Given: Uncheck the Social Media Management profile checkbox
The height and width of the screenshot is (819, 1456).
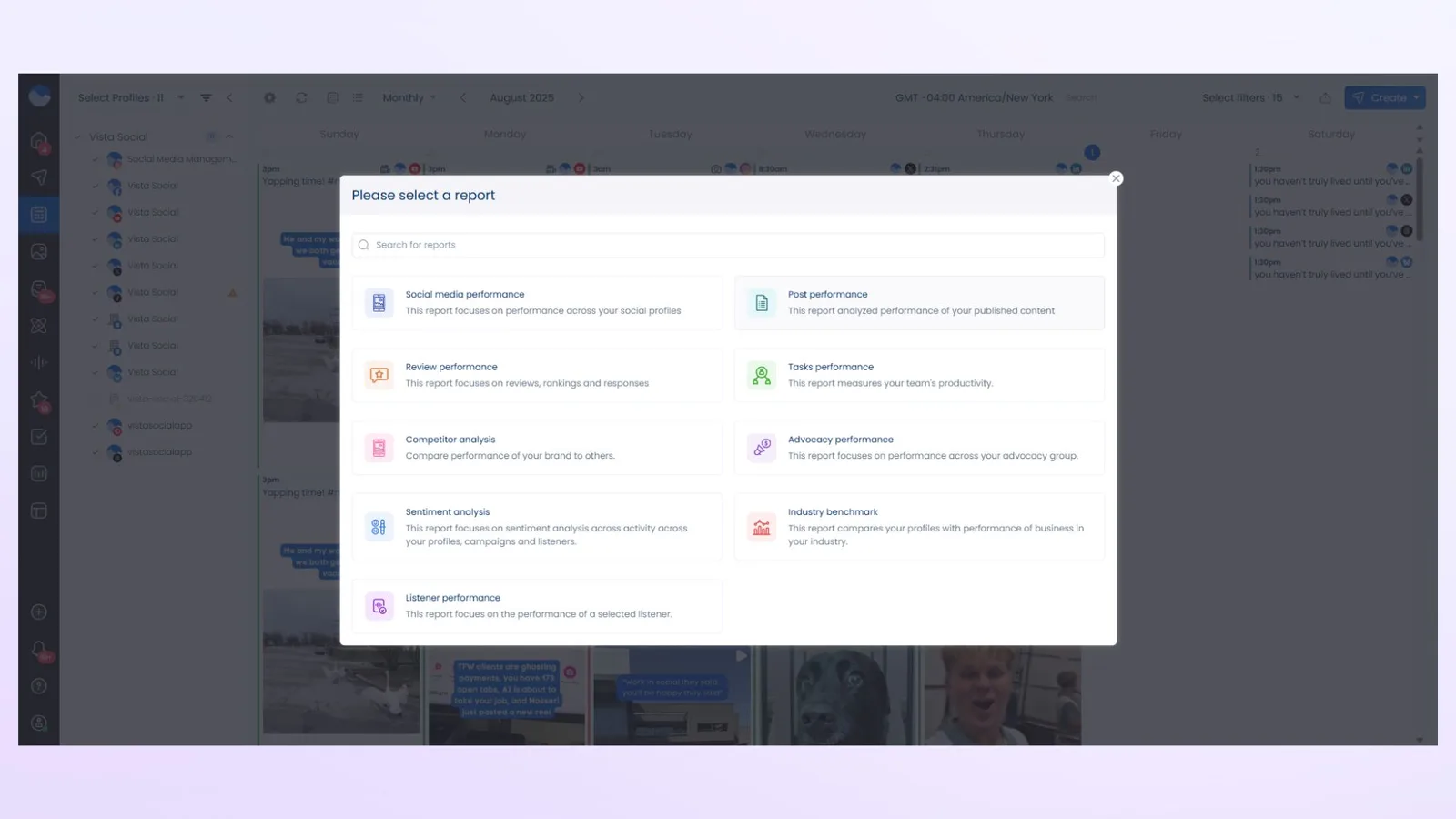Looking at the screenshot, I should (x=96, y=159).
